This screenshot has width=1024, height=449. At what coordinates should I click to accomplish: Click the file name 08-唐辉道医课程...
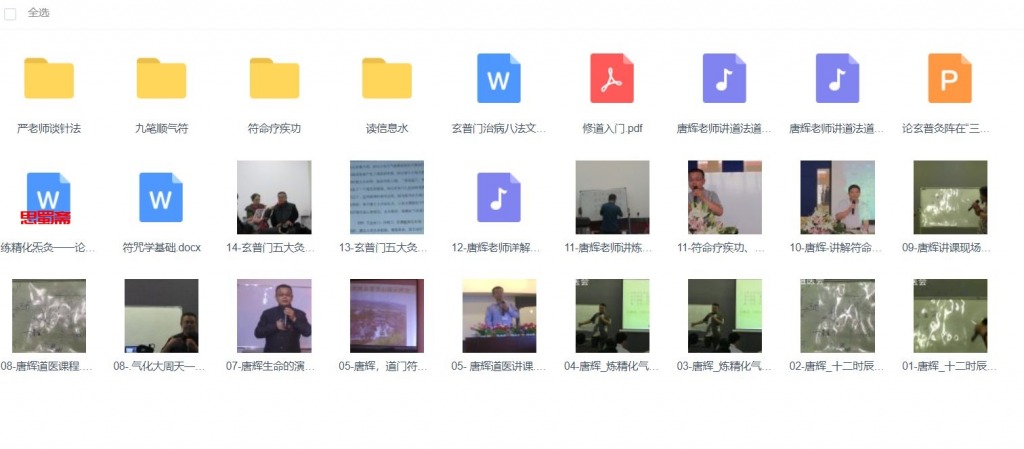[x=47, y=366]
